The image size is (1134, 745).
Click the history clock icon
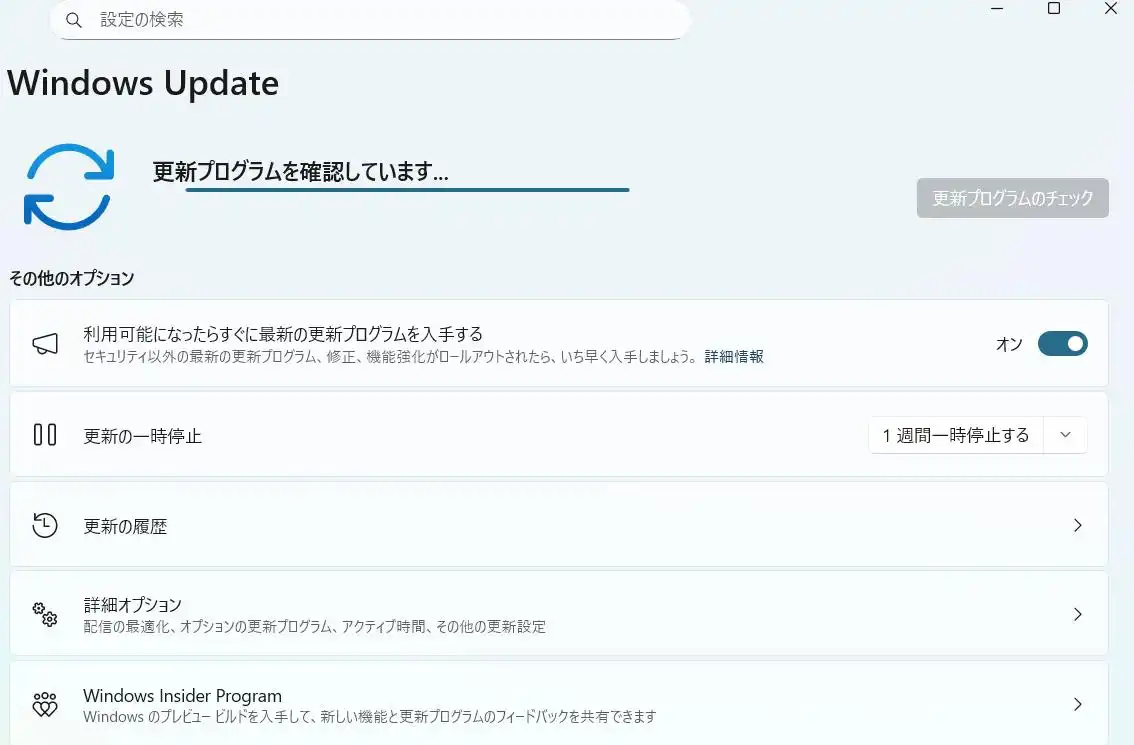point(45,526)
